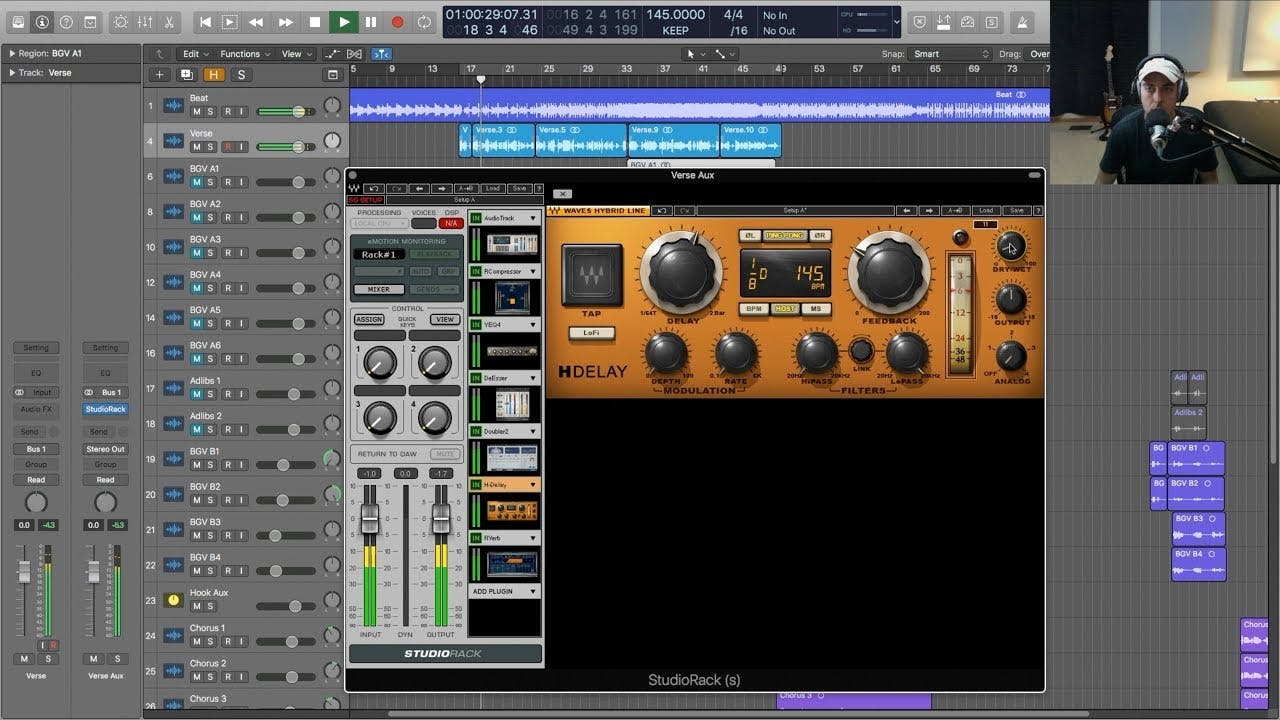The image size is (1280, 720).
Task: Toggle the Flex show/hide button
Action: (356, 54)
